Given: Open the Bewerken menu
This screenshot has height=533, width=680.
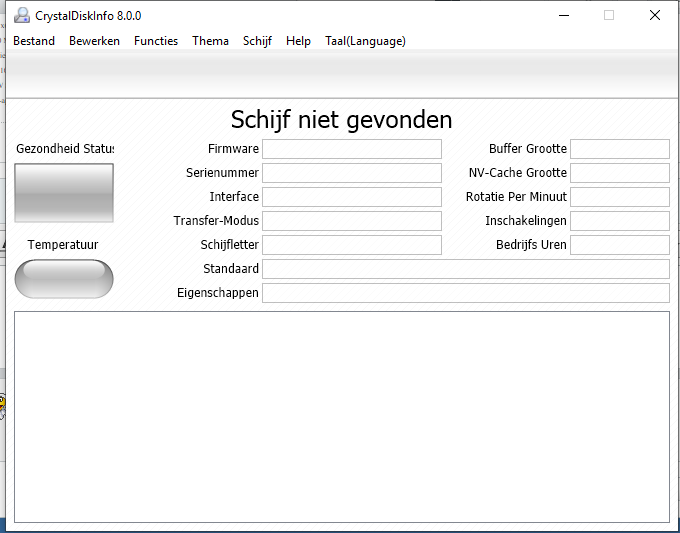Looking at the screenshot, I should pyautogui.click(x=94, y=41).
